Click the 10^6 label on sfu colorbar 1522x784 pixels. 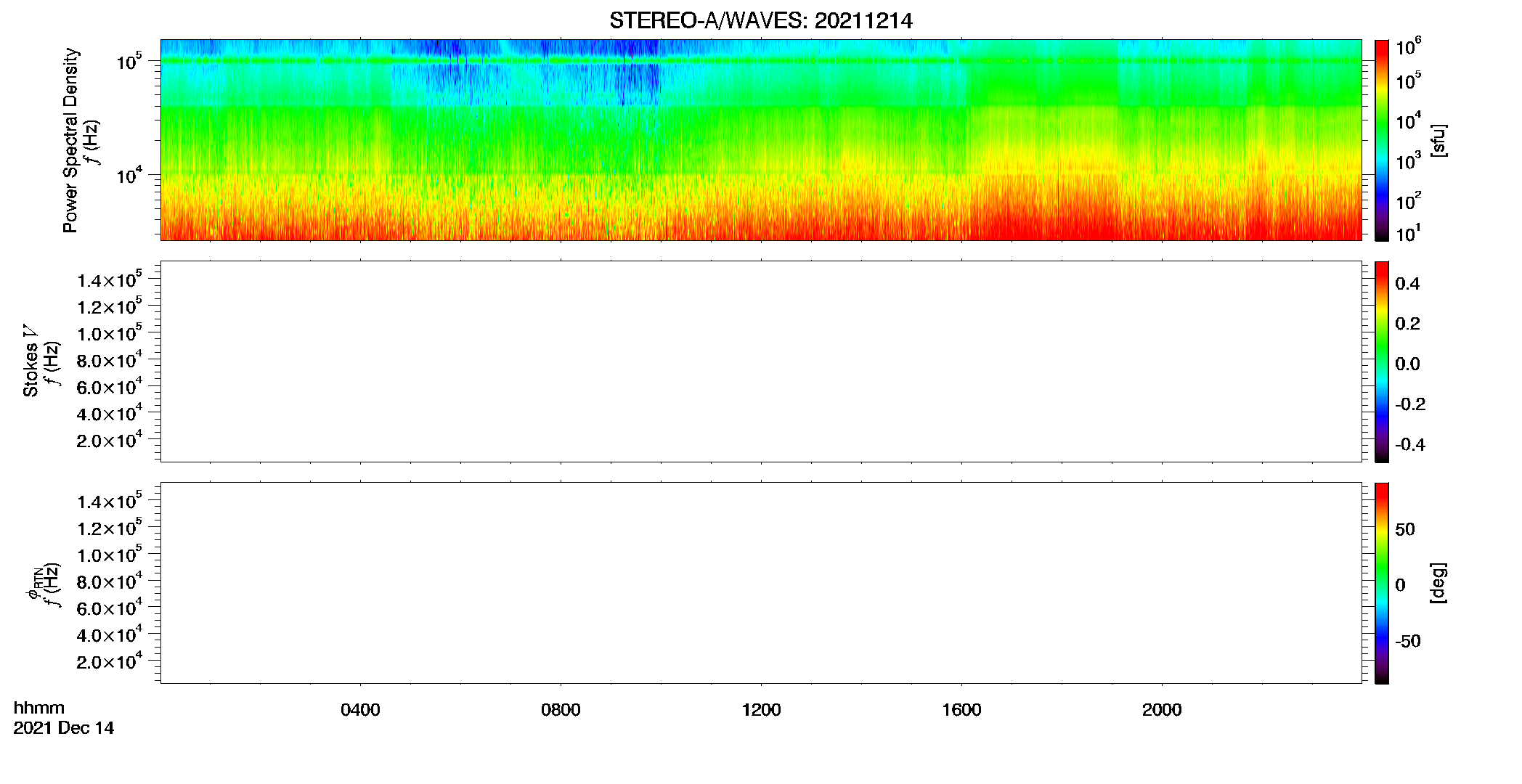(1408, 47)
